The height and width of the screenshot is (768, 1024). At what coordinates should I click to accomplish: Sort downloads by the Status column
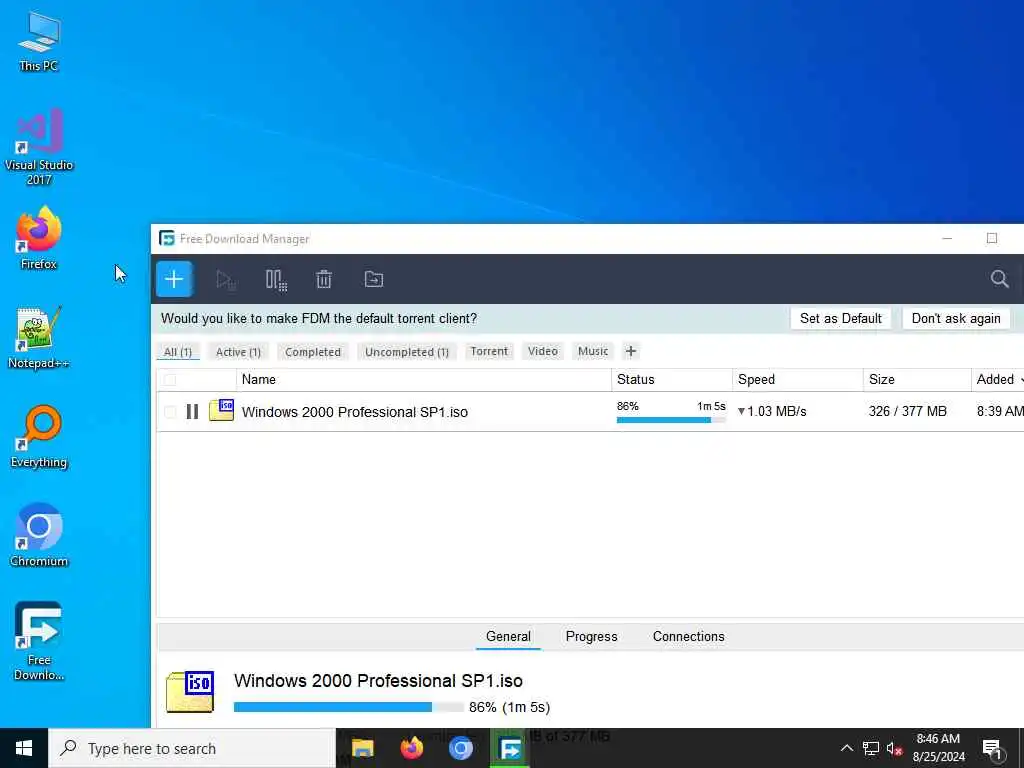pyautogui.click(x=672, y=379)
